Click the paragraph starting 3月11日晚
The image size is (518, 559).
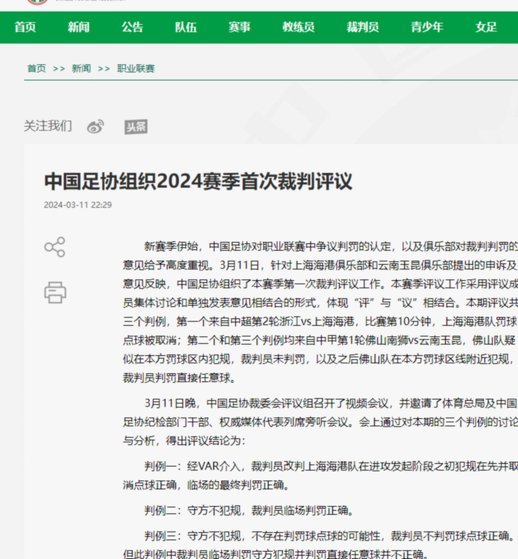point(320,422)
